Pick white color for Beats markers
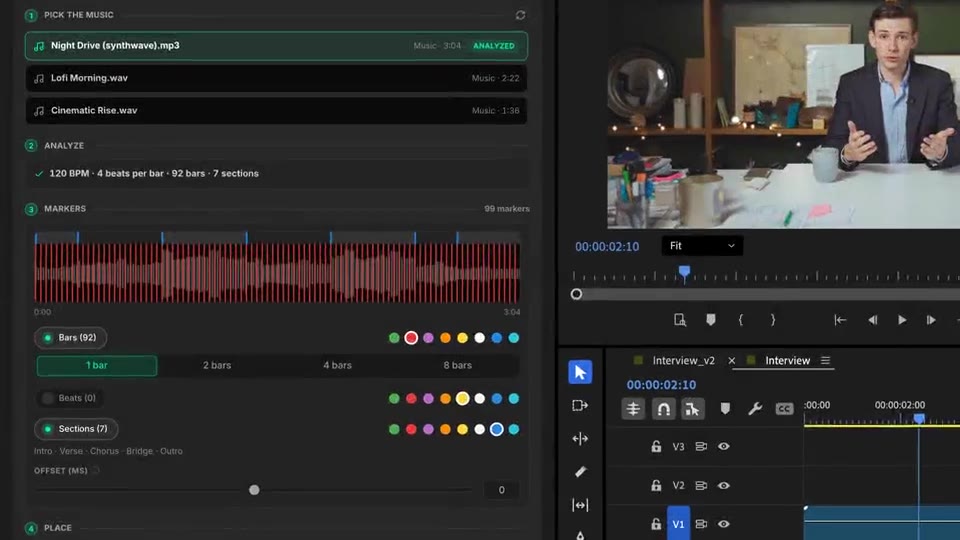Image resolution: width=960 pixels, height=540 pixels. point(479,399)
